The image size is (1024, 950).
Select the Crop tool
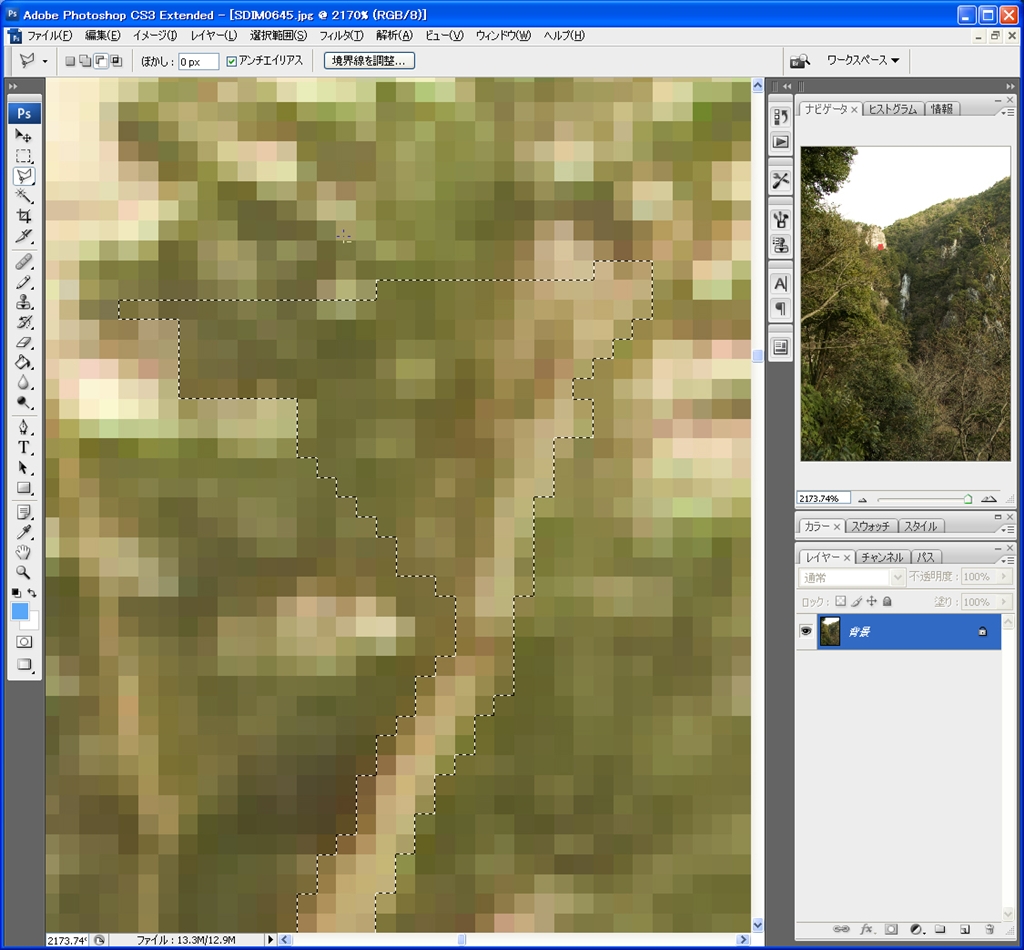coord(24,216)
